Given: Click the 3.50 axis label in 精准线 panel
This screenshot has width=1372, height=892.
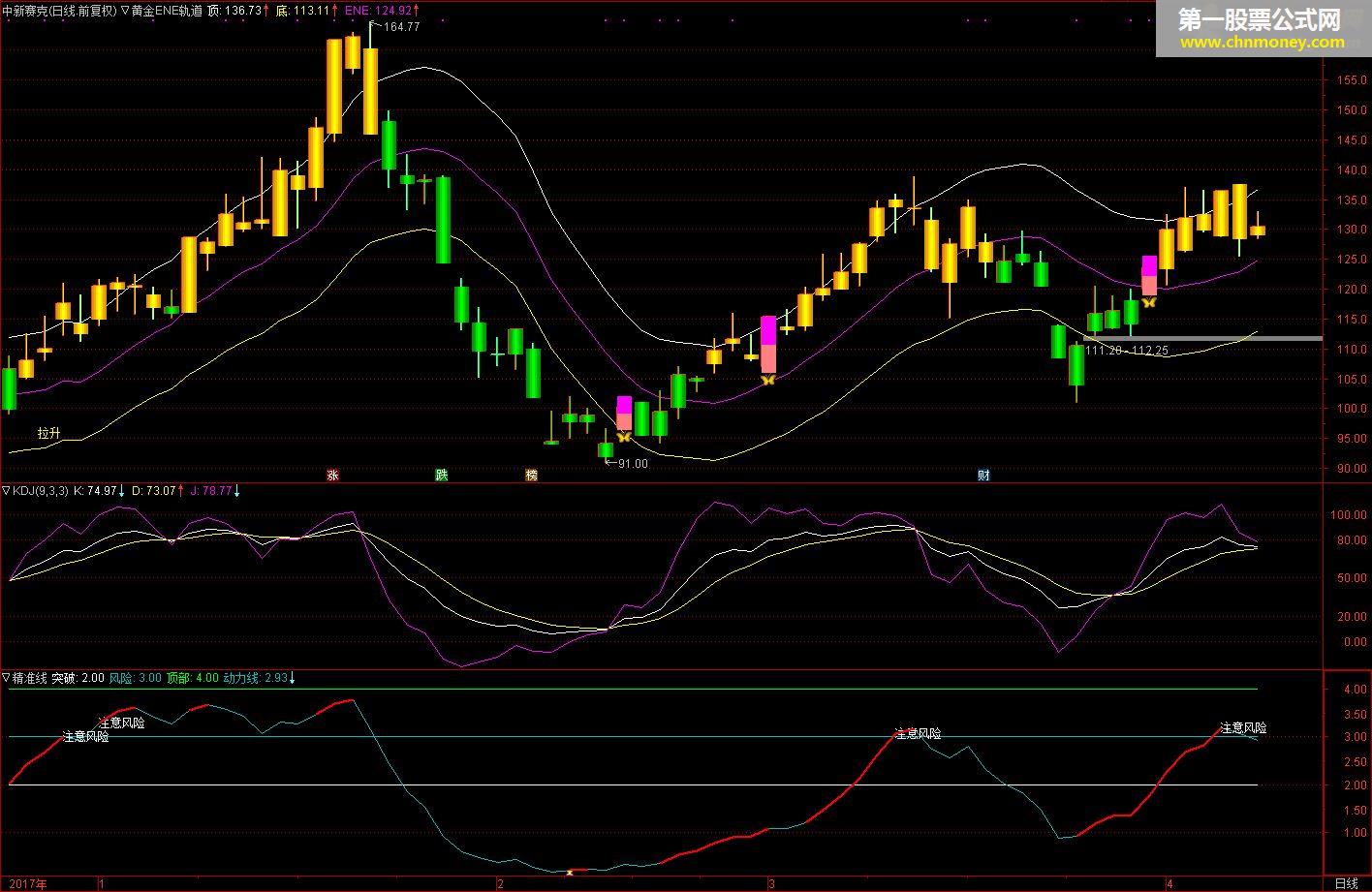Looking at the screenshot, I should pos(1353,714).
